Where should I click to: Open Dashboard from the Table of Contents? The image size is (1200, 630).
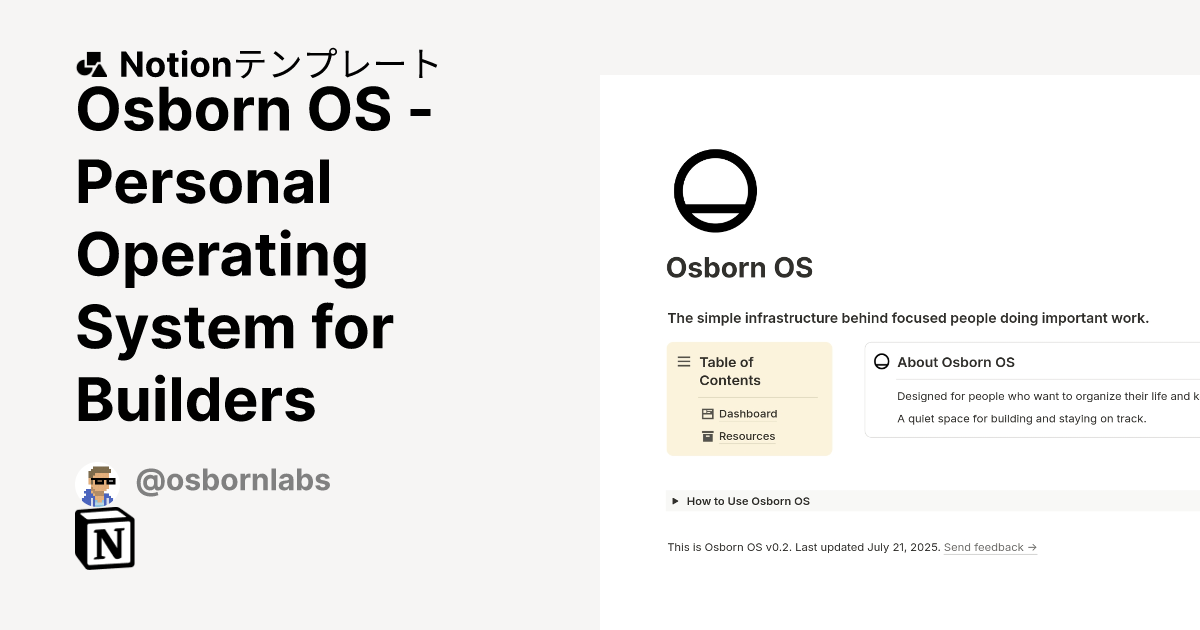point(748,413)
